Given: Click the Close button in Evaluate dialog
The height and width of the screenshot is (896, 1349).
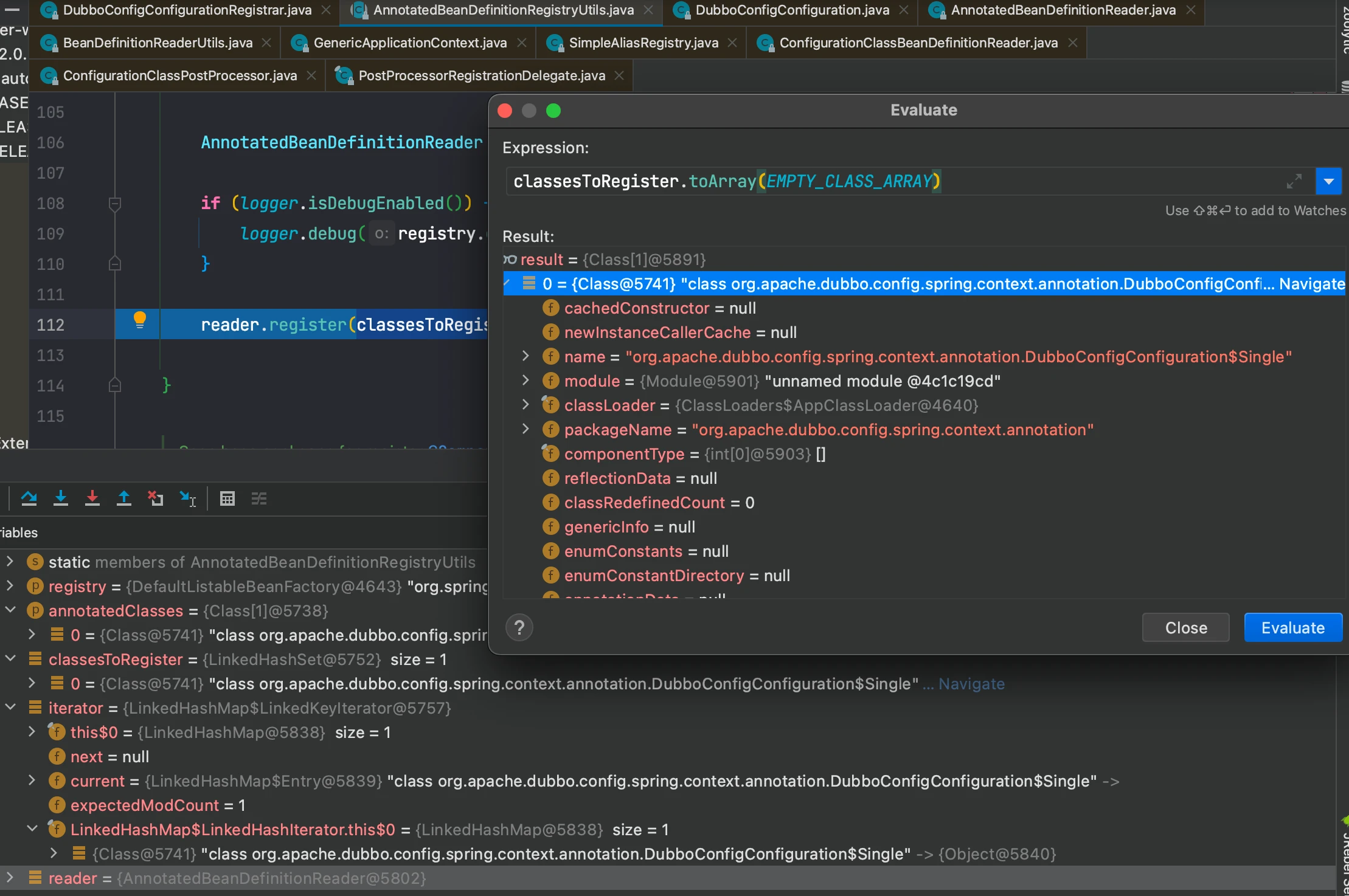Looking at the screenshot, I should [1186, 627].
